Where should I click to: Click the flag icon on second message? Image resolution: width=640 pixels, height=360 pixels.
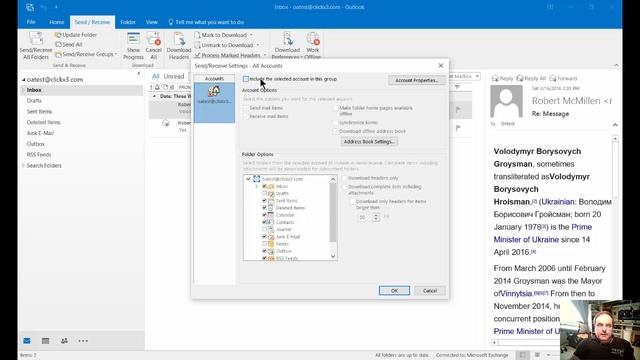tap(458, 128)
